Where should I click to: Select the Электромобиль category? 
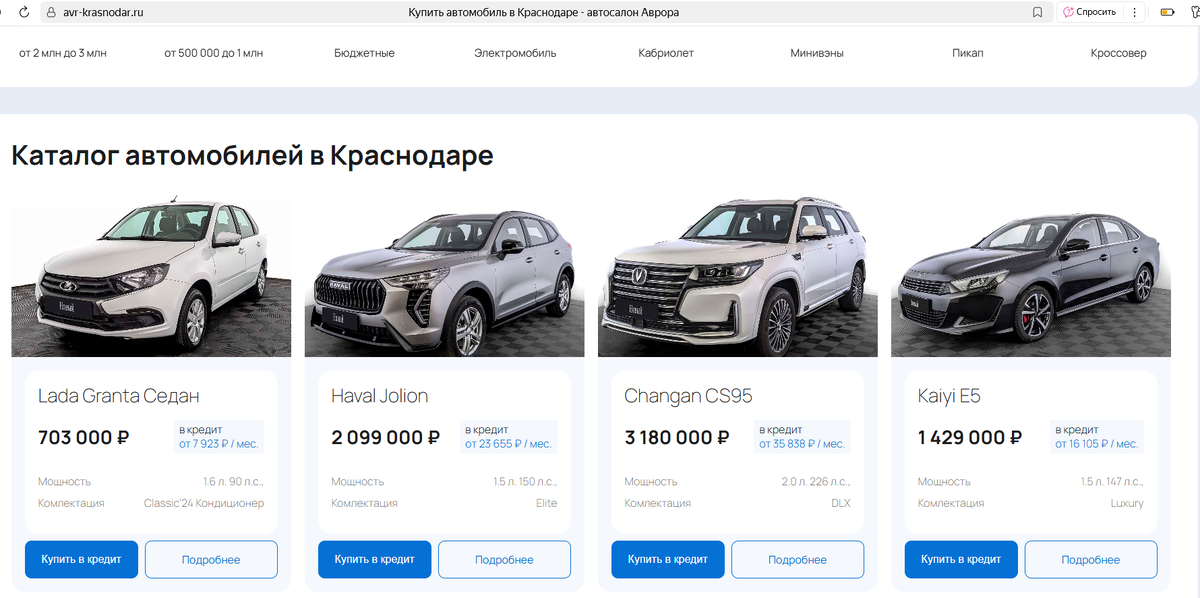pyautogui.click(x=515, y=53)
